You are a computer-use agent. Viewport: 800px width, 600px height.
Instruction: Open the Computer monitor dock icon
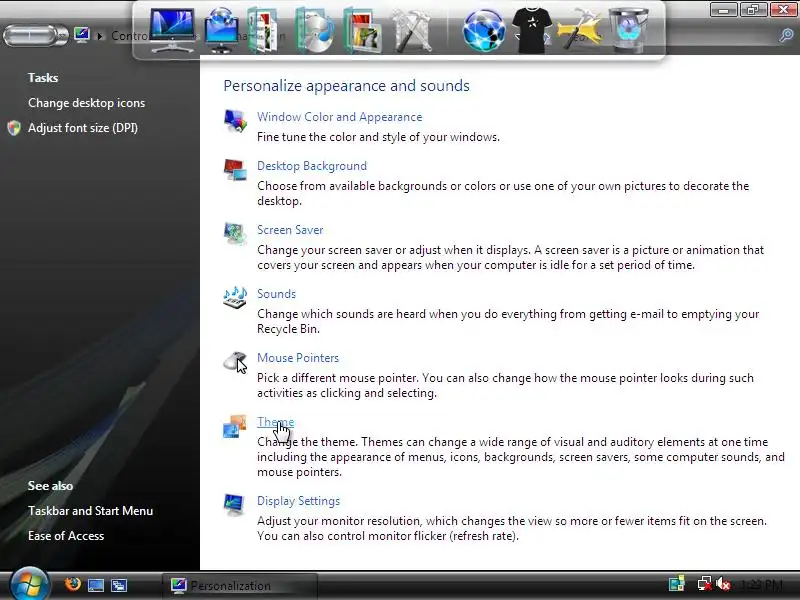172,30
